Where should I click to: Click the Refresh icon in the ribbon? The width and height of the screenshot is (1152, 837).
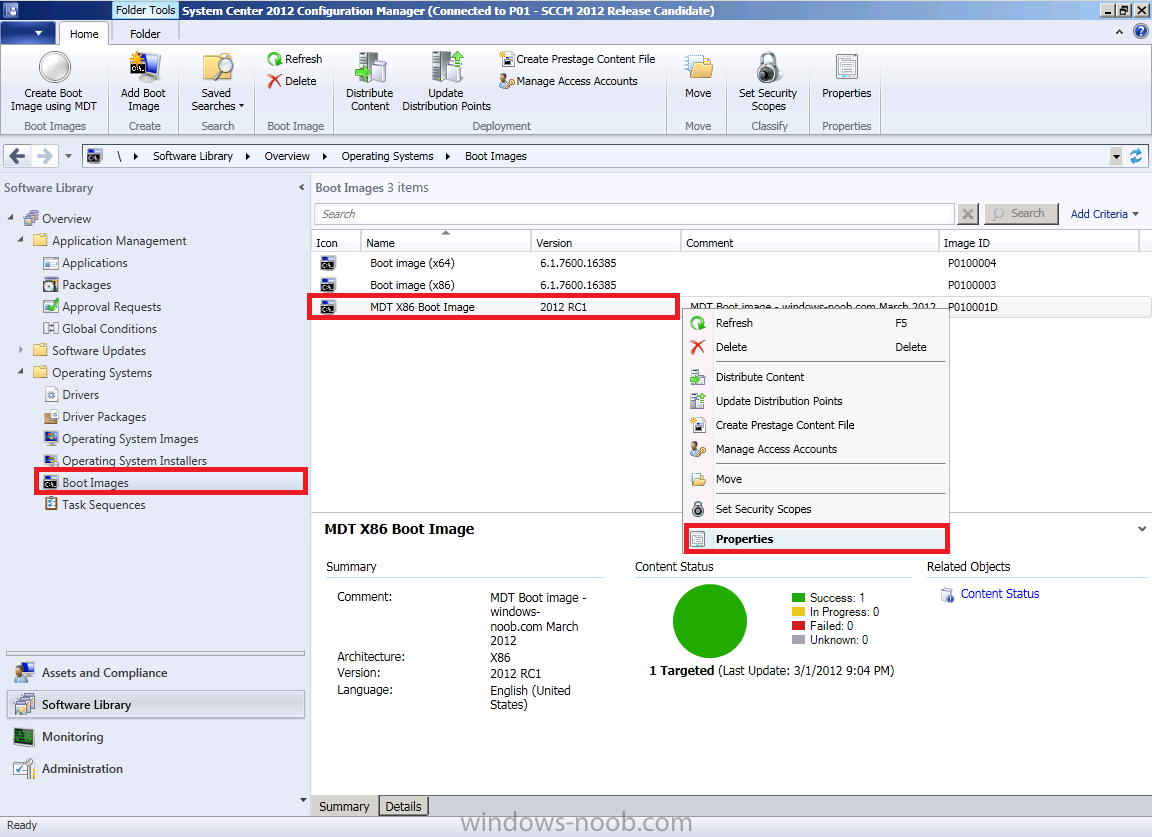tap(274, 59)
